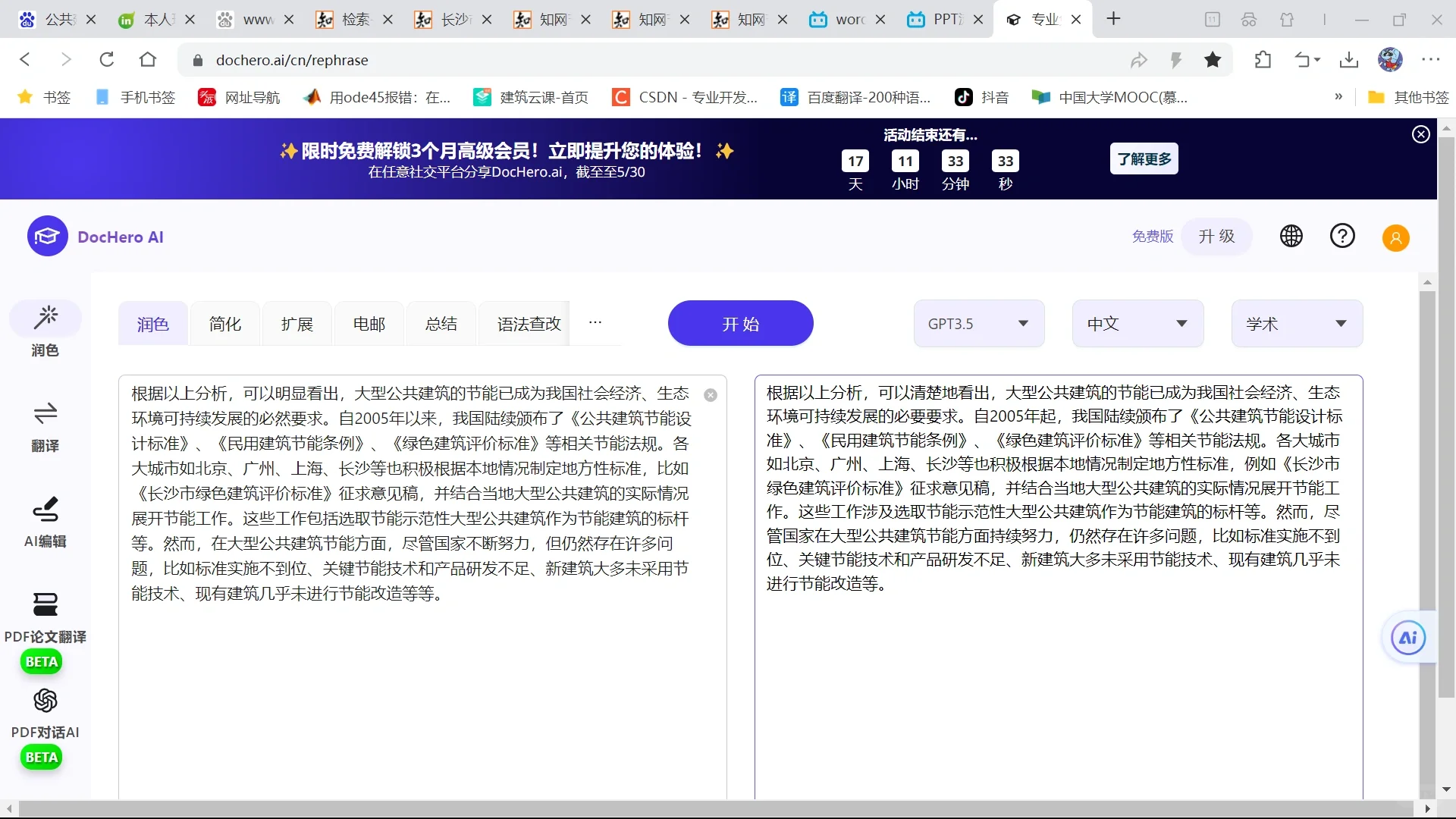Open the 学术 style dropdown

pos(1296,323)
